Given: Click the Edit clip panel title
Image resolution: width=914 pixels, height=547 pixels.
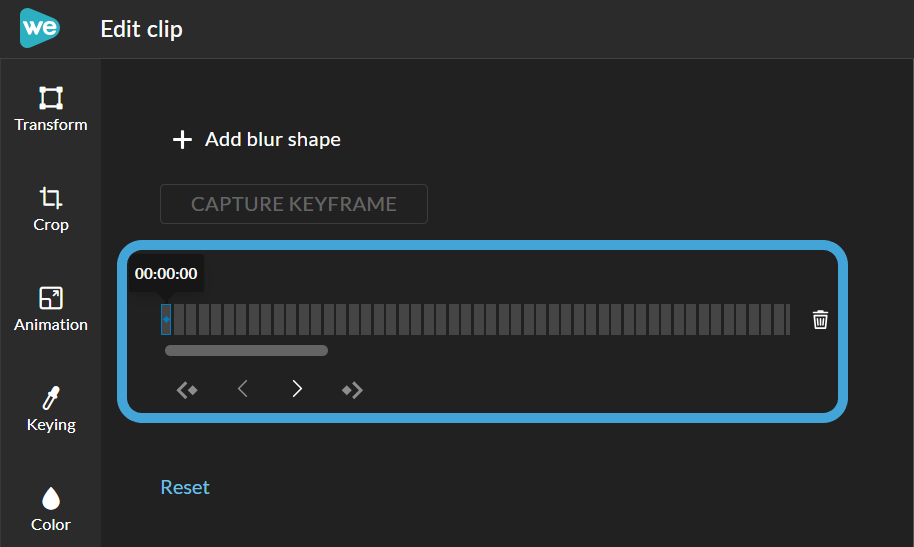Looking at the screenshot, I should (142, 29).
